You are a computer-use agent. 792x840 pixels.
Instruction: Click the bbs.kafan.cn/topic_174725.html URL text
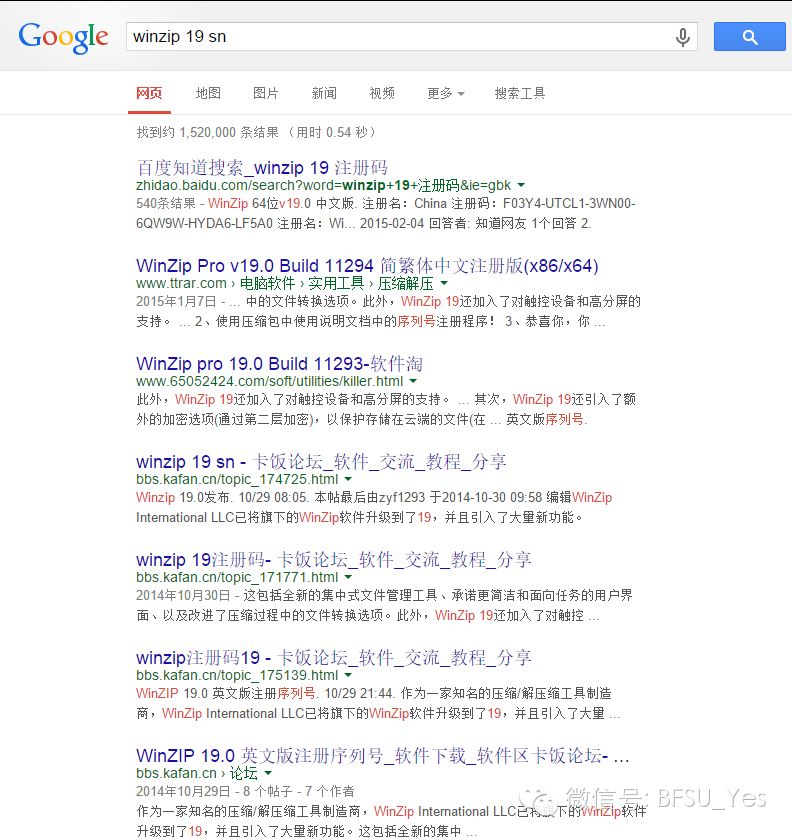[x=237, y=479]
